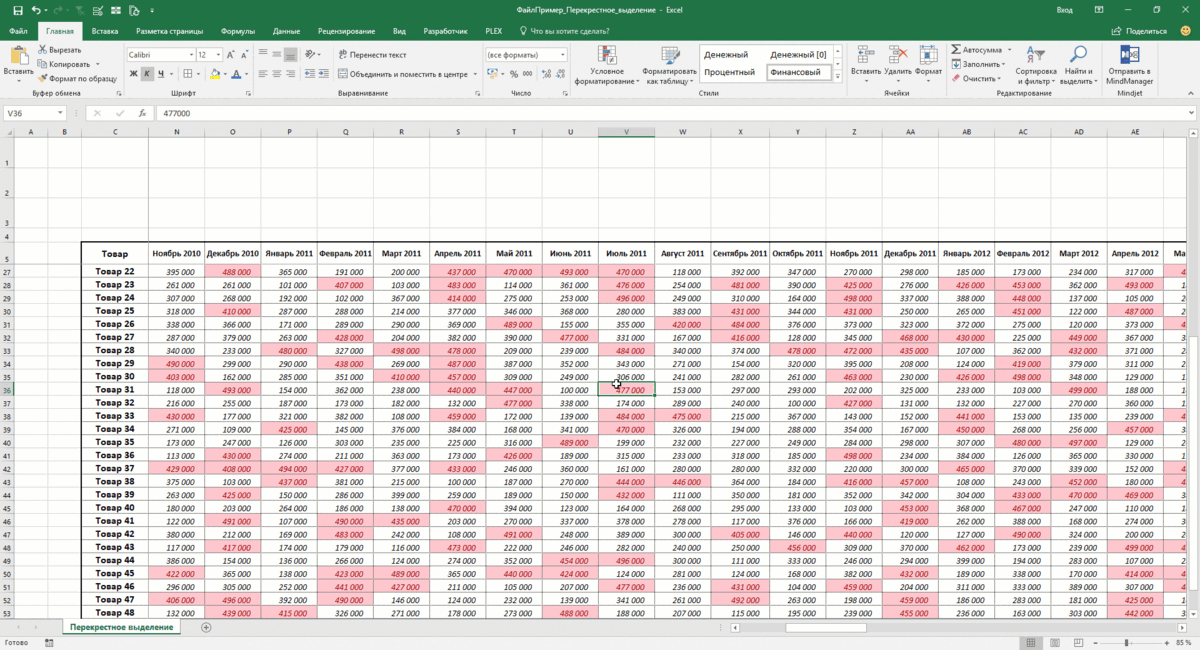1200x650 pixels.
Task: Align text to top of cell
Action: point(263,54)
